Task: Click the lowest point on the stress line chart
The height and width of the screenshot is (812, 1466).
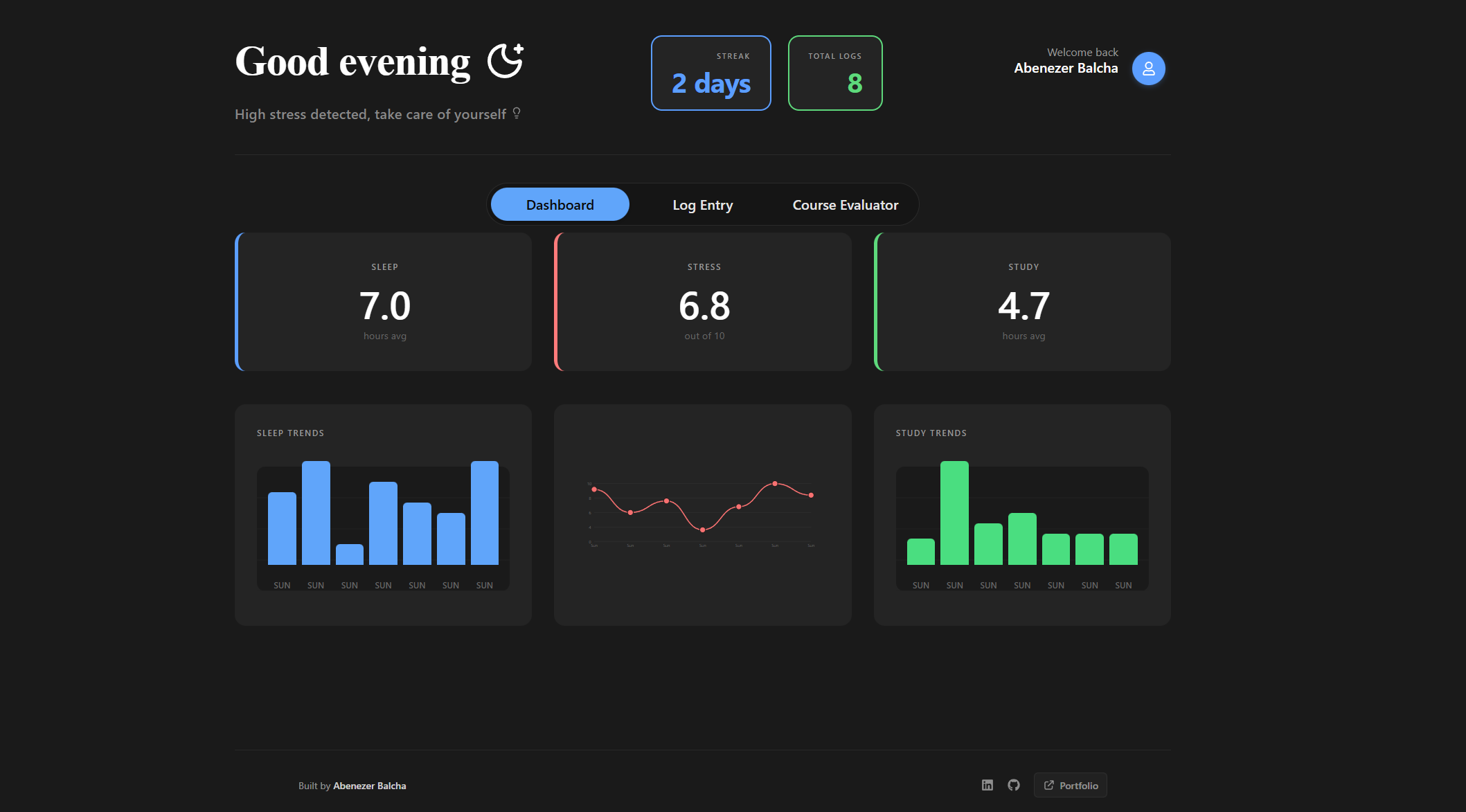Action: [702, 530]
